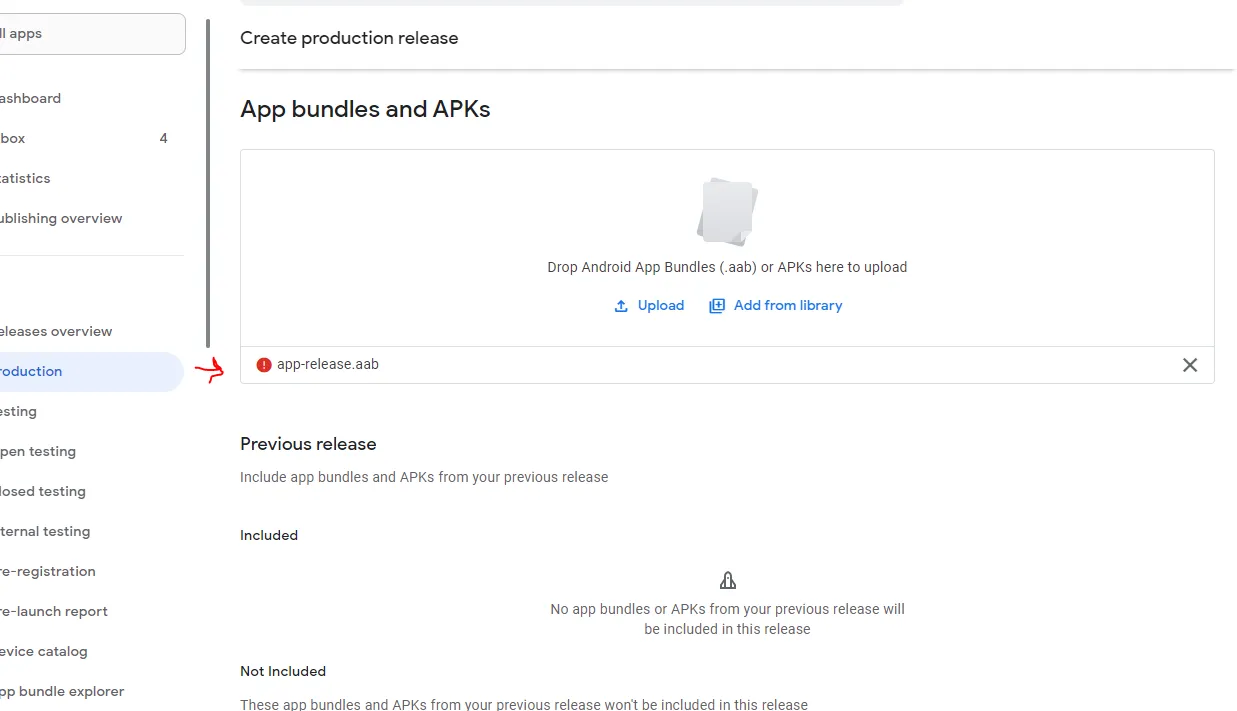View the Device catalog
Viewport: 1237px width, 711px height.
45,651
